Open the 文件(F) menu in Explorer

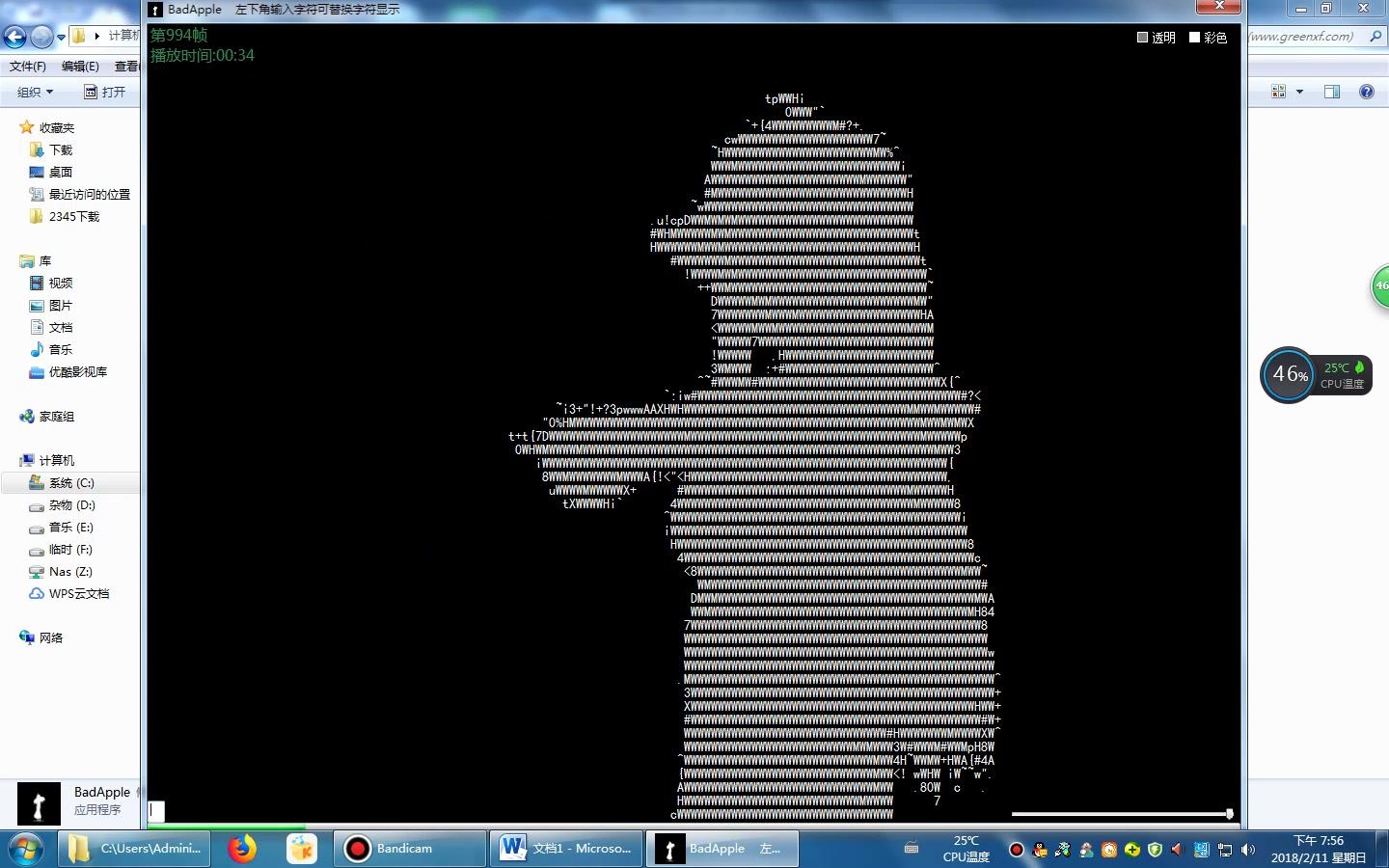pos(28,67)
